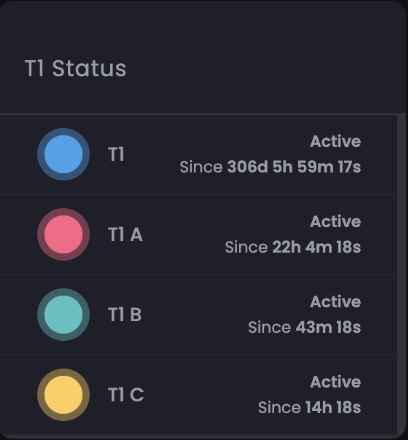Click the vertical scrollbar of the status list

pos(401,273)
